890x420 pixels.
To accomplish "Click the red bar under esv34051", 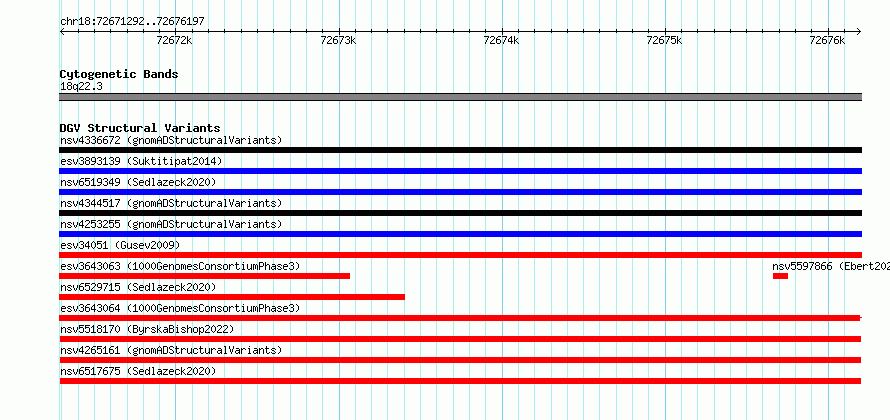I will (x=461, y=255).
